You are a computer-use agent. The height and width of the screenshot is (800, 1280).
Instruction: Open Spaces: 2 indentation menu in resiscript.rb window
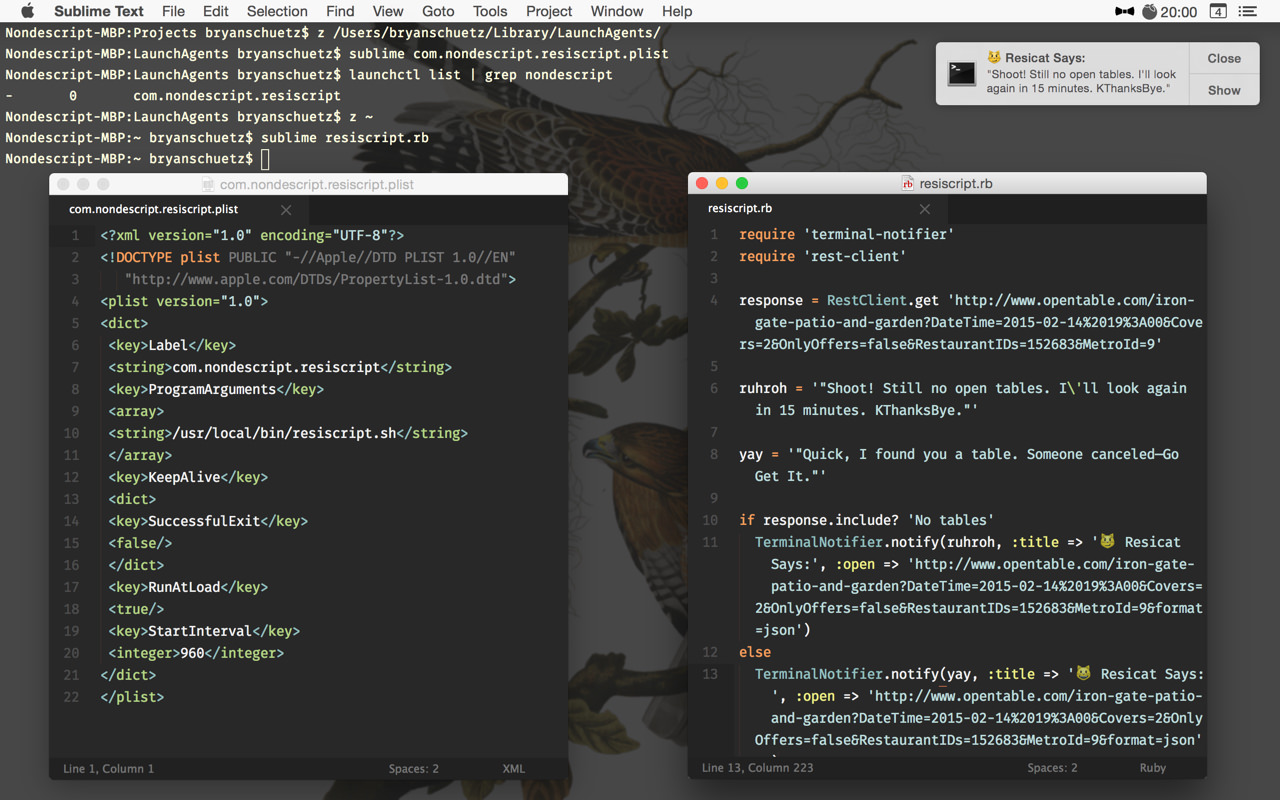coord(1052,768)
